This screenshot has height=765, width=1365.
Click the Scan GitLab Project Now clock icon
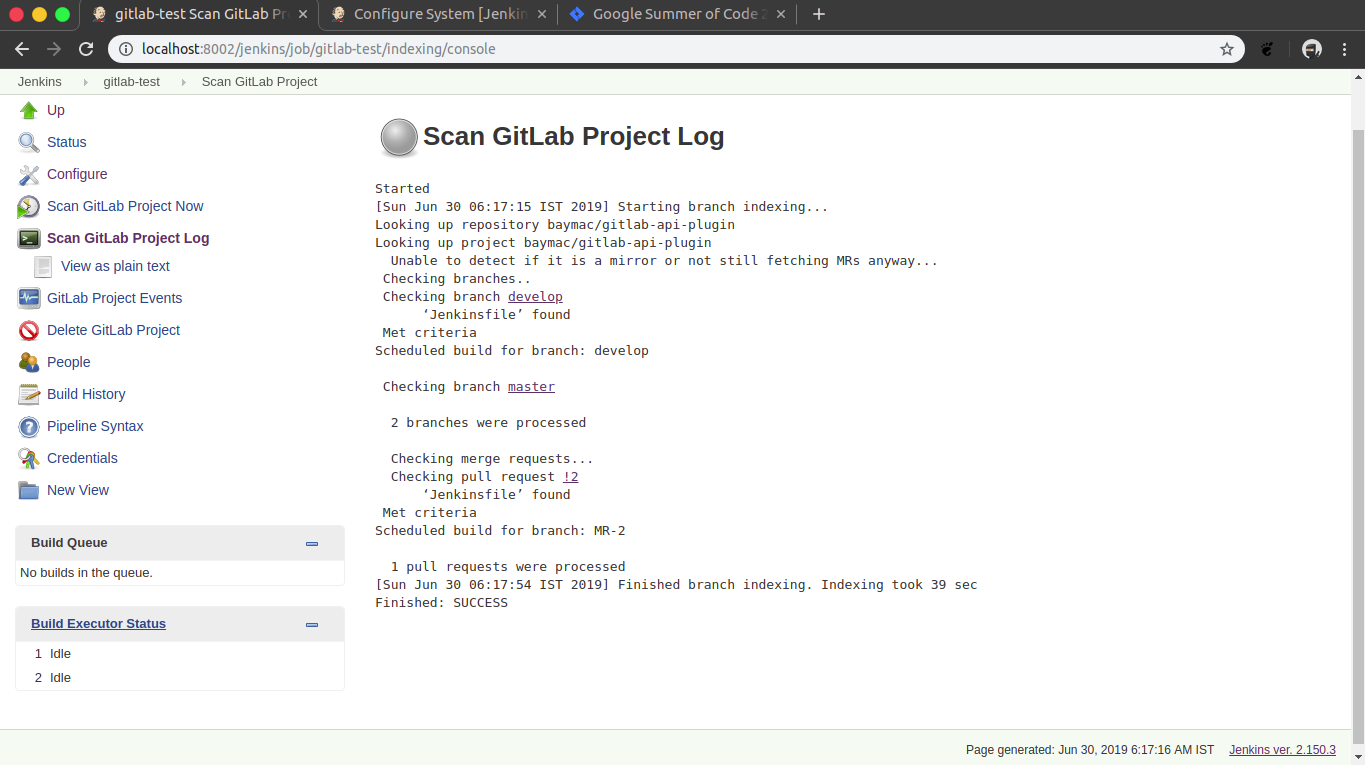[29, 206]
